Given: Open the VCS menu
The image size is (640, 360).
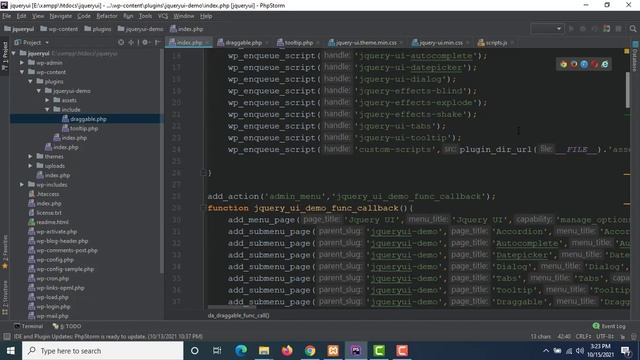Looking at the screenshot, I should [x=162, y=16].
